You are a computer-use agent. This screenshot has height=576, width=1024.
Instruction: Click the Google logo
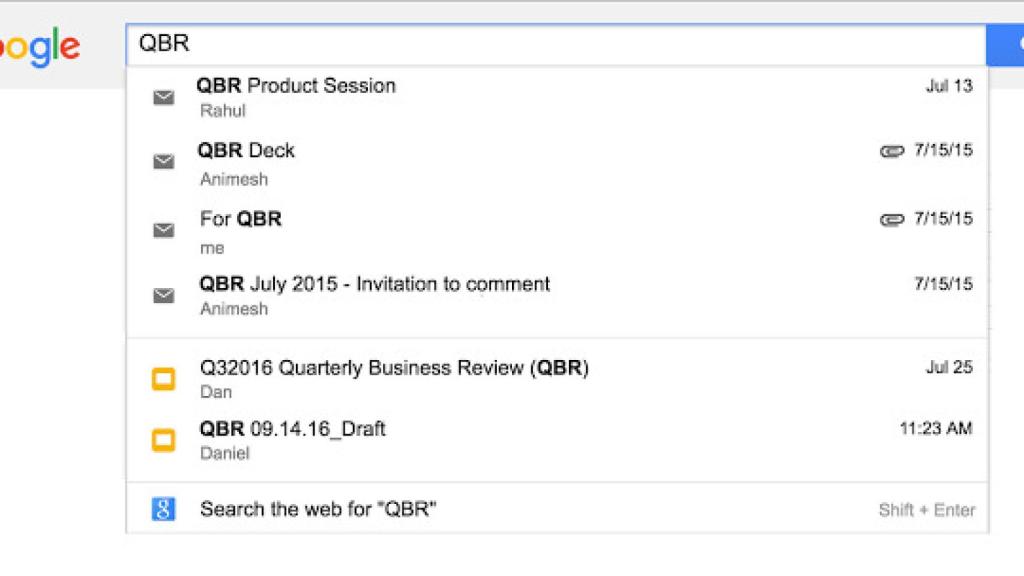[x=40, y=46]
